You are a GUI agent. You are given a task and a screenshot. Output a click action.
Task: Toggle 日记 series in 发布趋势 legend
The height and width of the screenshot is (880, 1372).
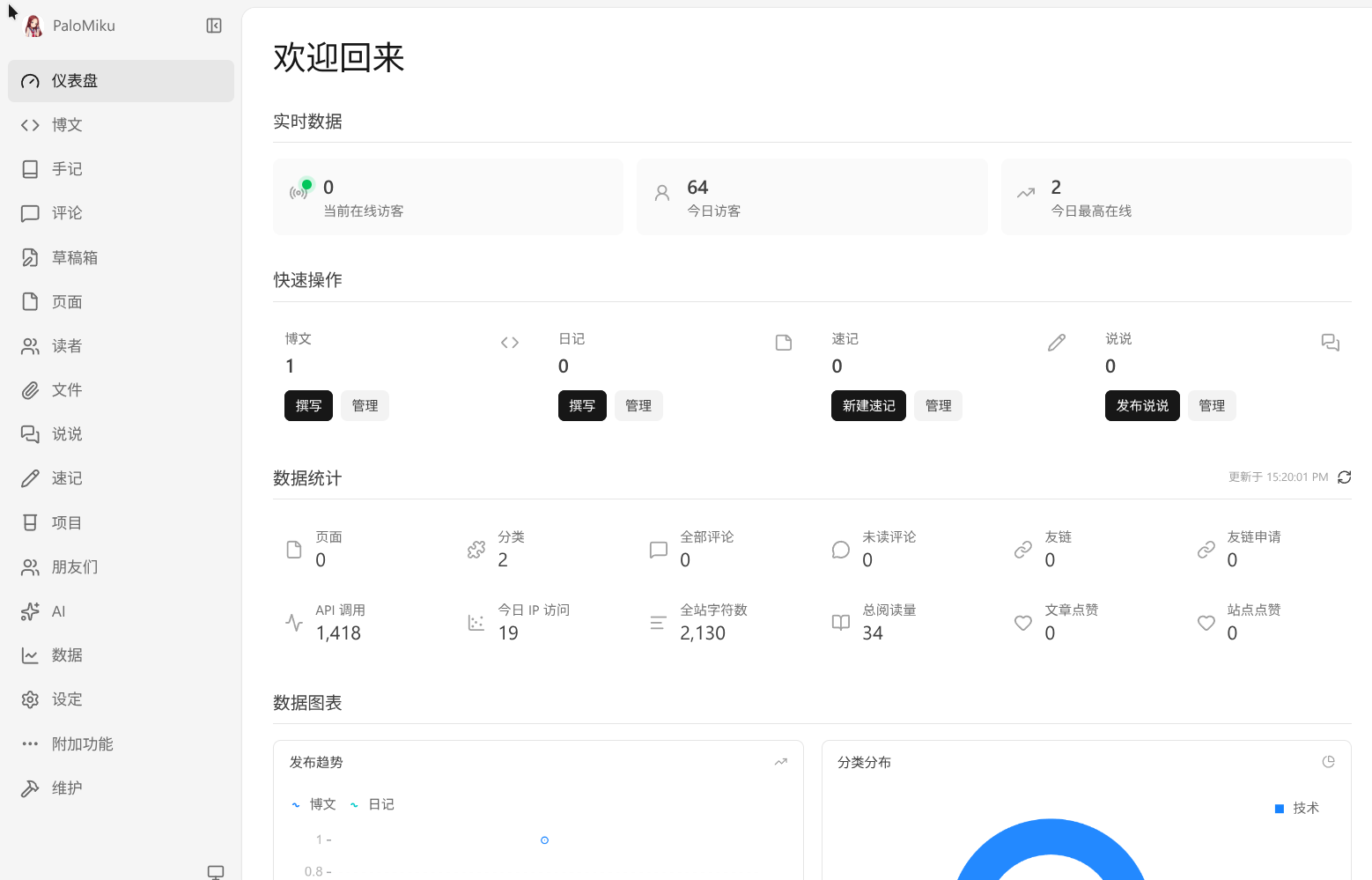[x=372, y=805]
